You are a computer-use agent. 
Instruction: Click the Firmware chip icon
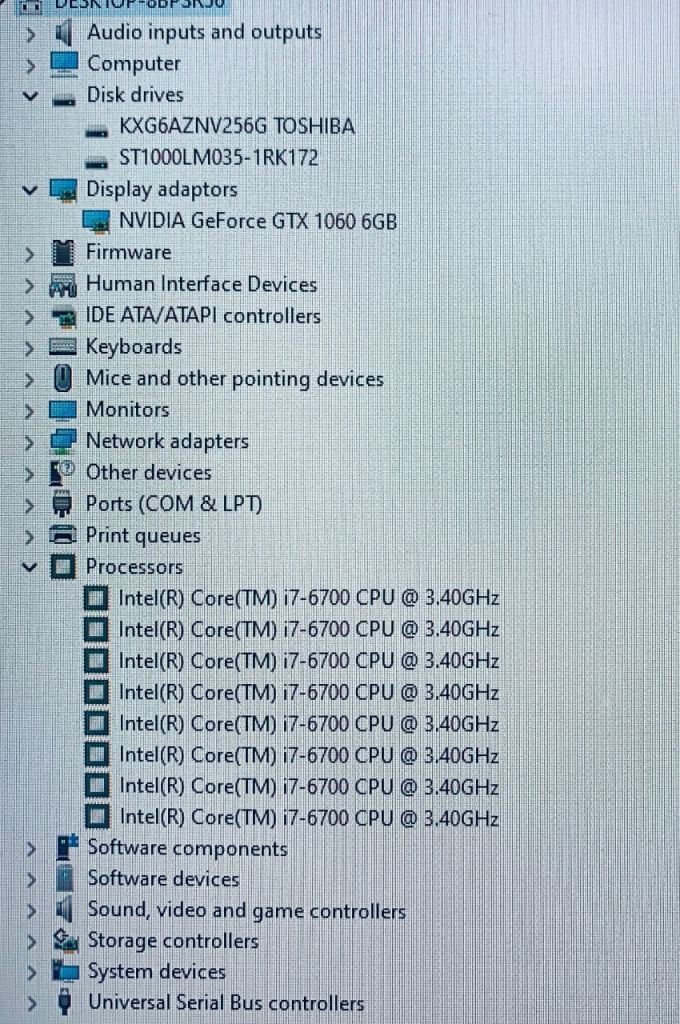point(63,253)
